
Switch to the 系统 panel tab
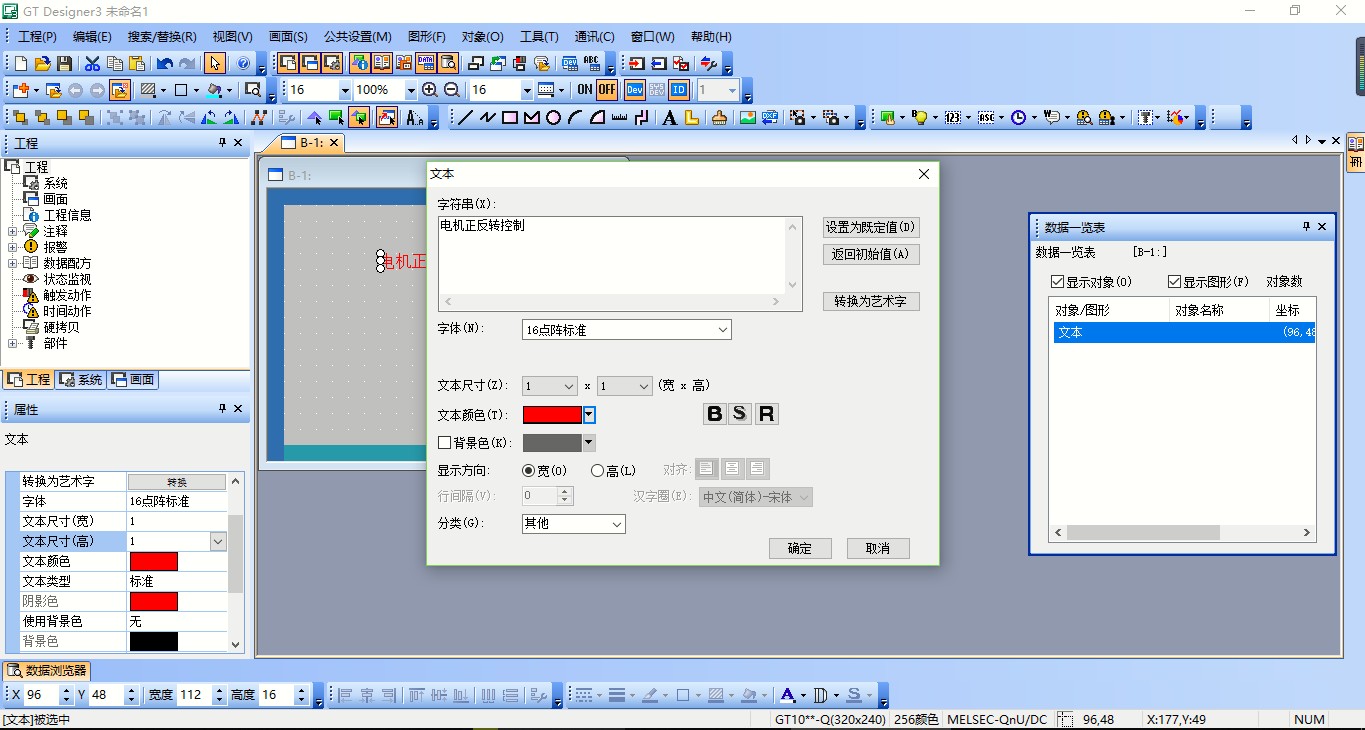pos(81,380)
